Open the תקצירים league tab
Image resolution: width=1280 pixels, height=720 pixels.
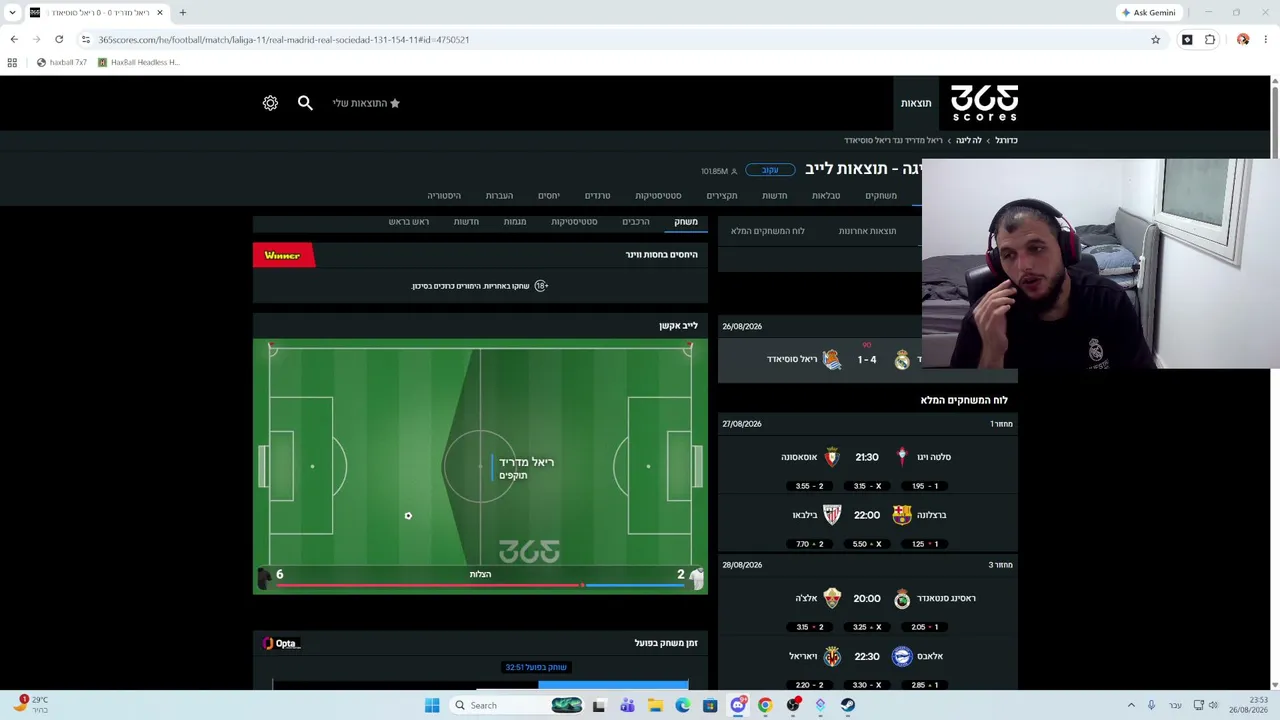point(722,195)
